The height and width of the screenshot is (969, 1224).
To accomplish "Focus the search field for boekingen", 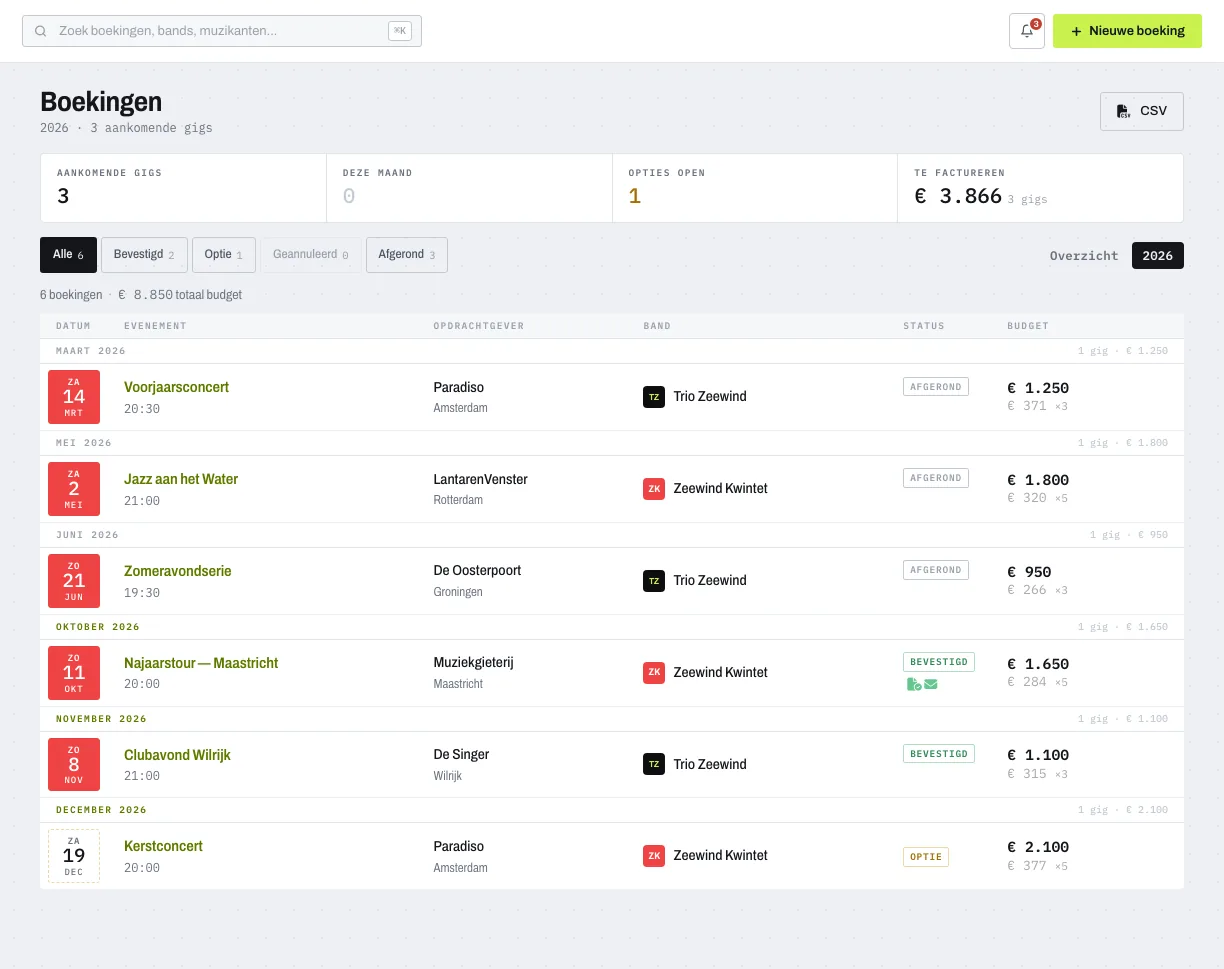I will [x=222, y=31].
